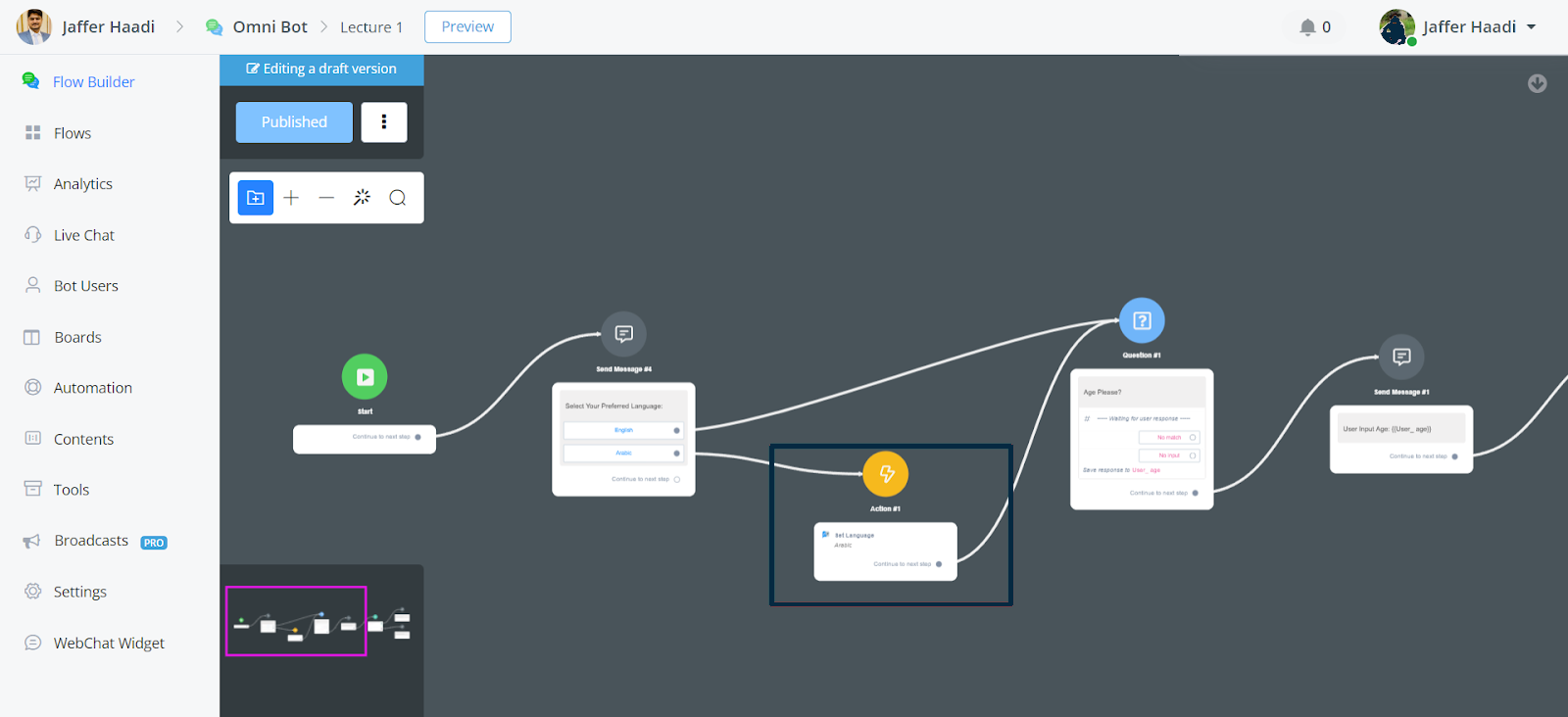
Task: Open Contents in sidebar
Action: point(84,439)
